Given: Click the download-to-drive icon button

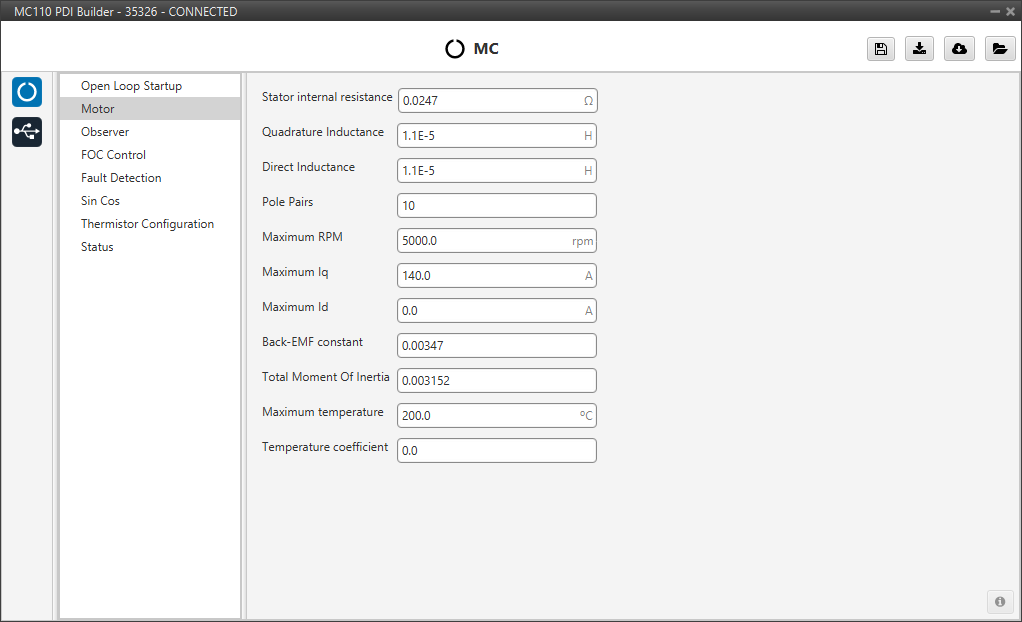Looking at the screenshot, I should click(919, 49).
